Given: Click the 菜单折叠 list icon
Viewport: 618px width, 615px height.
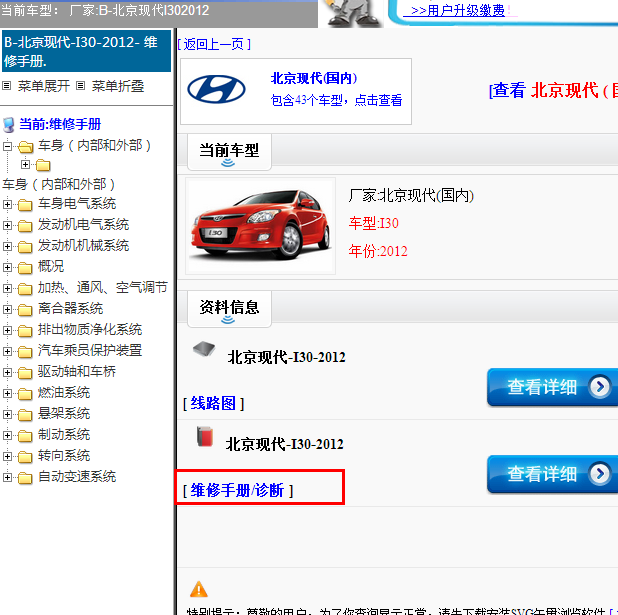Looking at the screenshot, I should [80, 86].
